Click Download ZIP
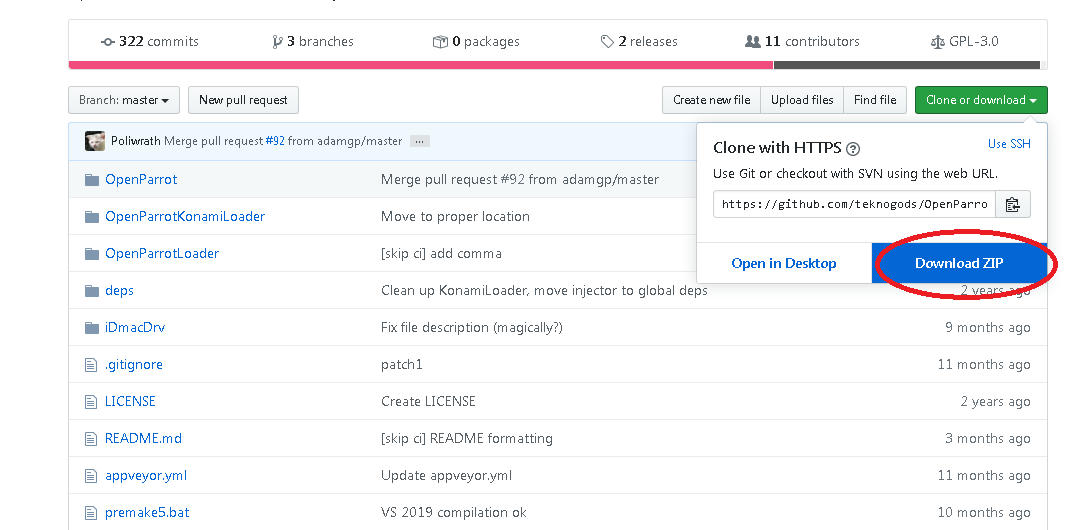This screenshot has width=1080, height=530. [x=959, y=263]
